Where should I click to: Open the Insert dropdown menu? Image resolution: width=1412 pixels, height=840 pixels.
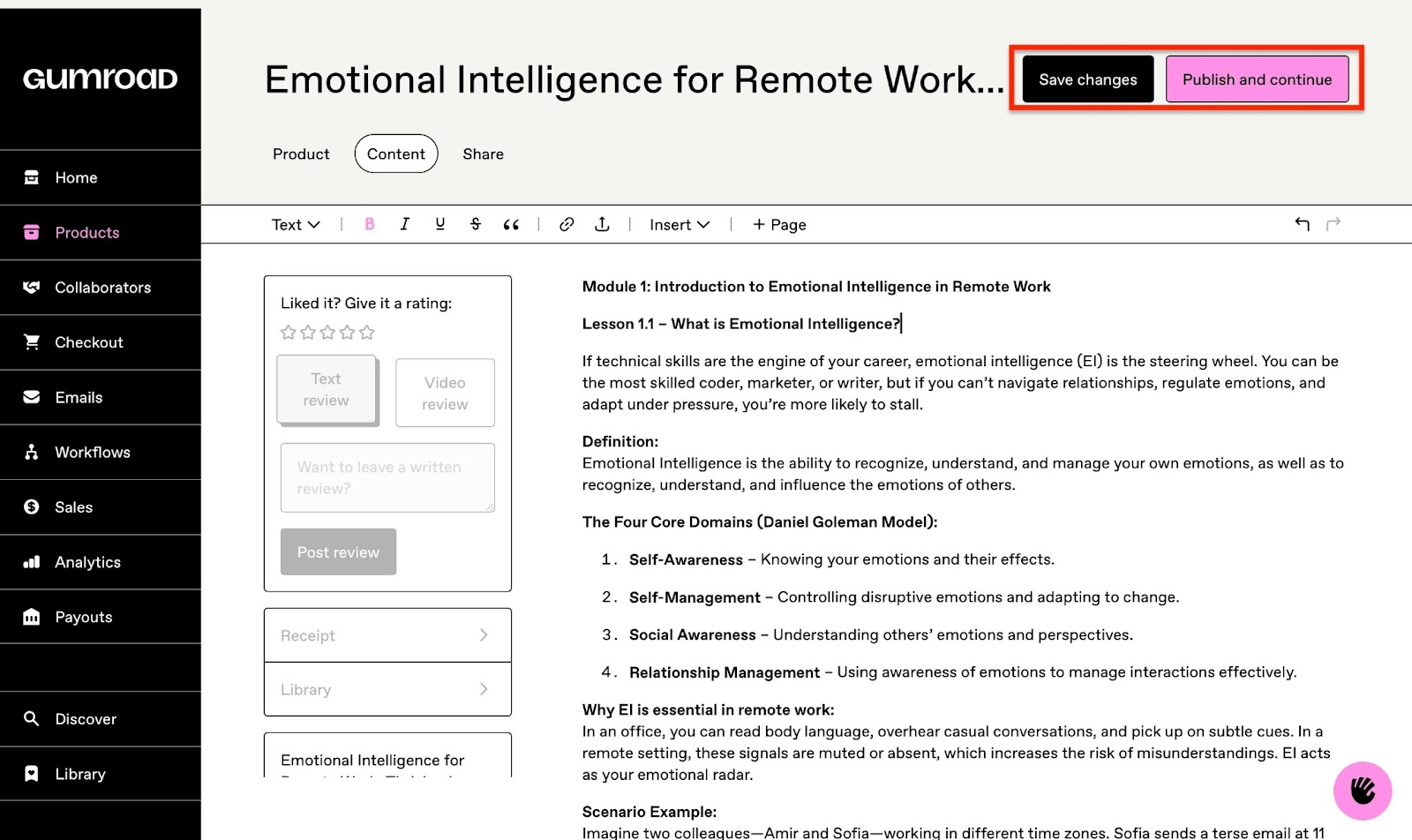(680, 224)
